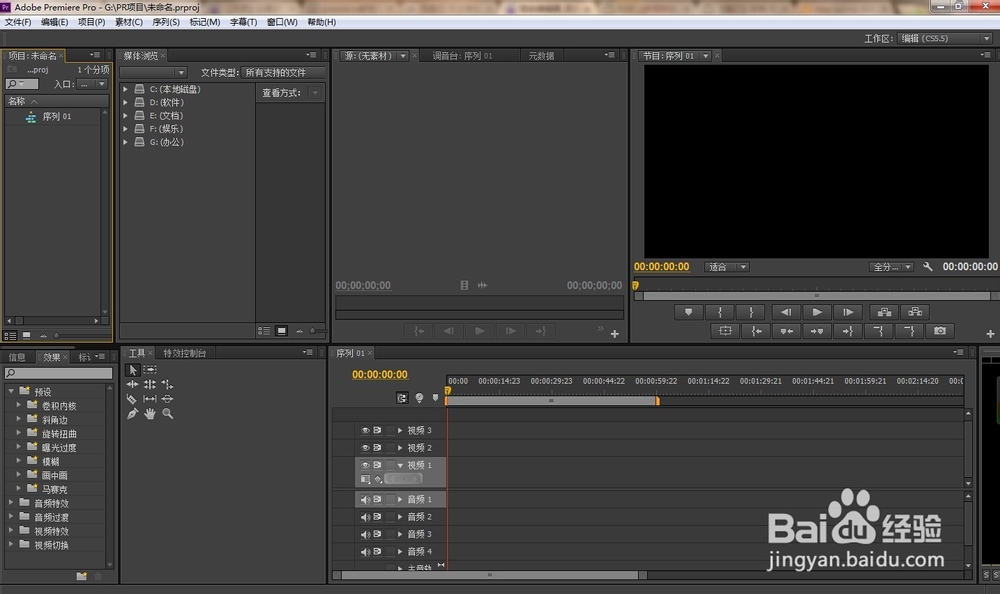Click Add Marker in Program monitor
1000x594 pixels.
tap(688, 312)
